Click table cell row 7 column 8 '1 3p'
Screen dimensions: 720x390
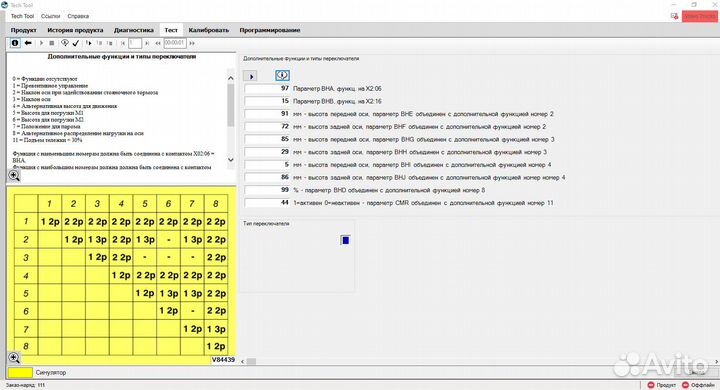point(216,329)
